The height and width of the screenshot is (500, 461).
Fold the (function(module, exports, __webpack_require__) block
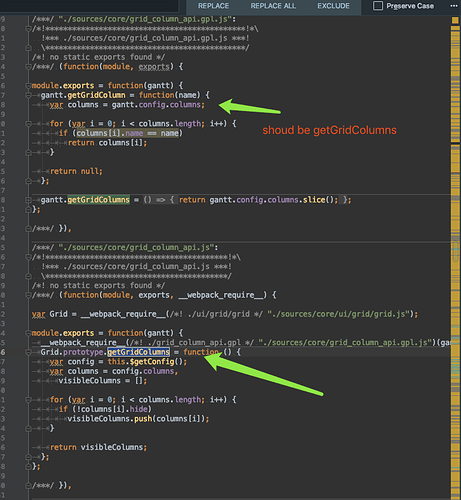pos(28,295)
